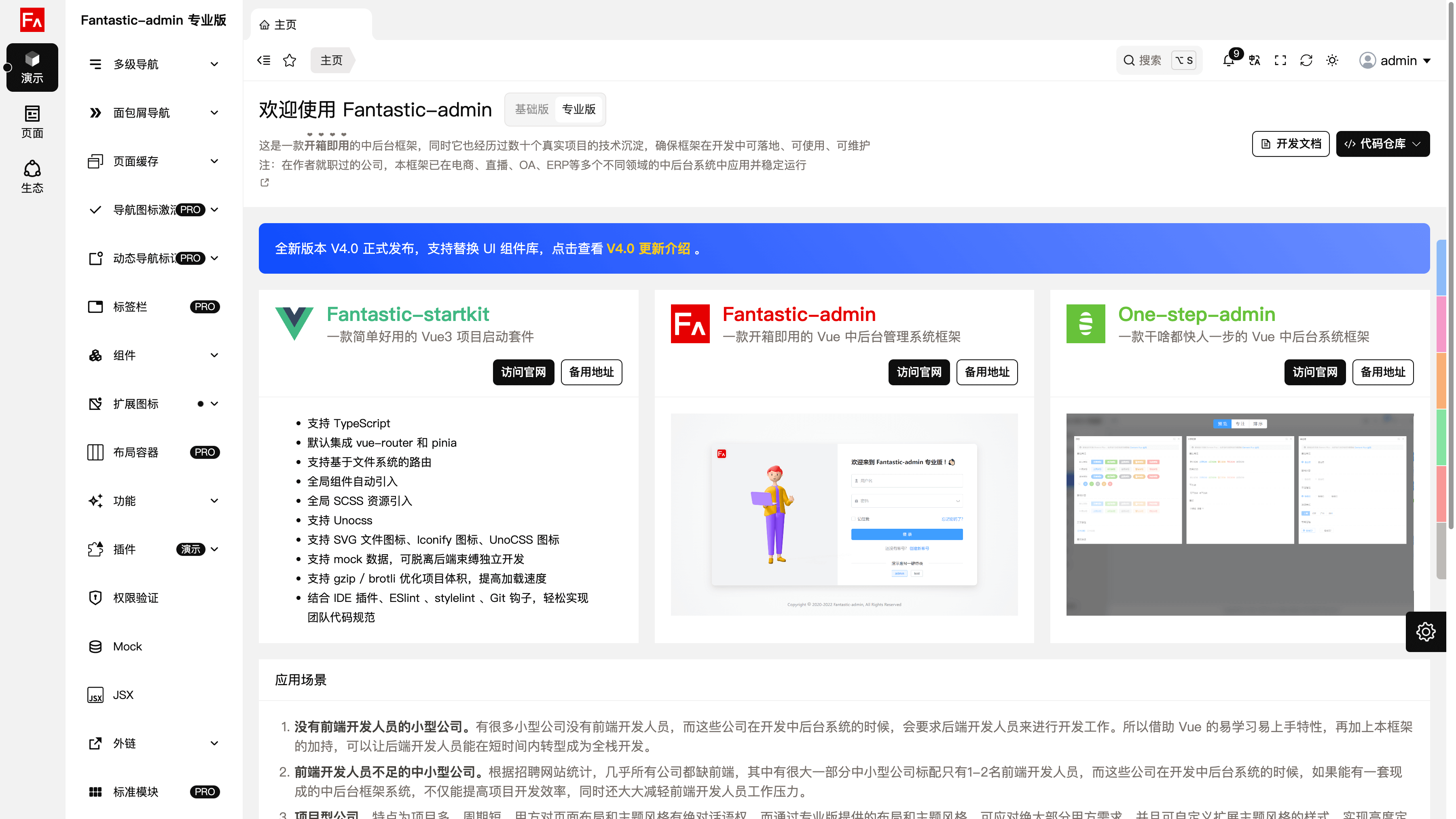The image size is (1456, 819).
Task: Click the Fantastic-admin logo in the sidebar
Action: click(x=32, y=20)
